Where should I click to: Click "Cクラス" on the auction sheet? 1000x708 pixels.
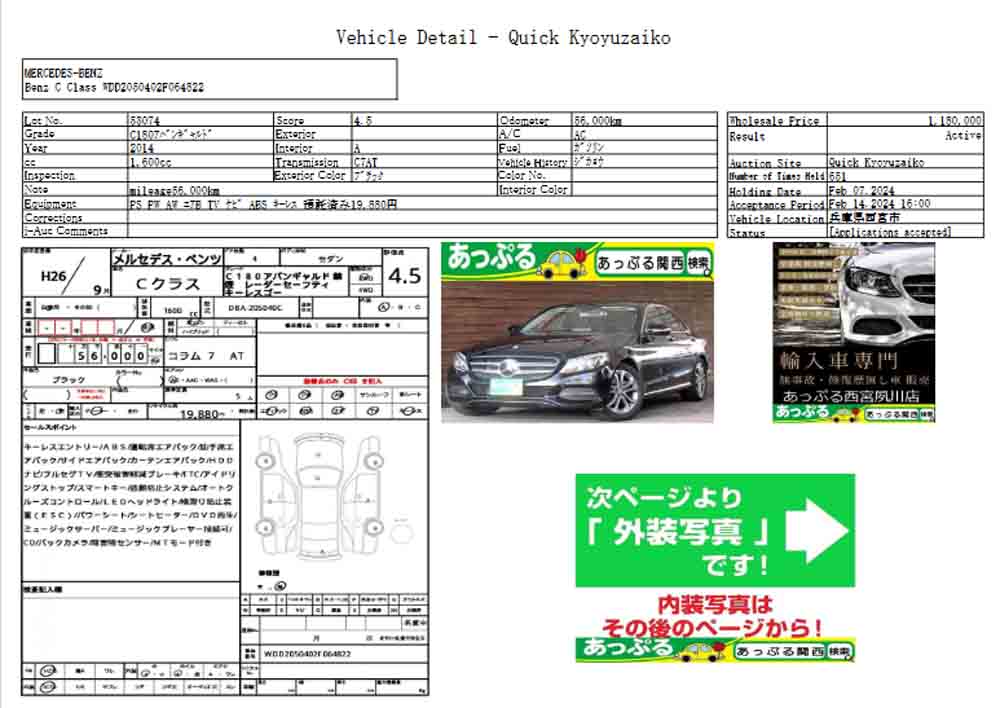click(x=168, y=284)
